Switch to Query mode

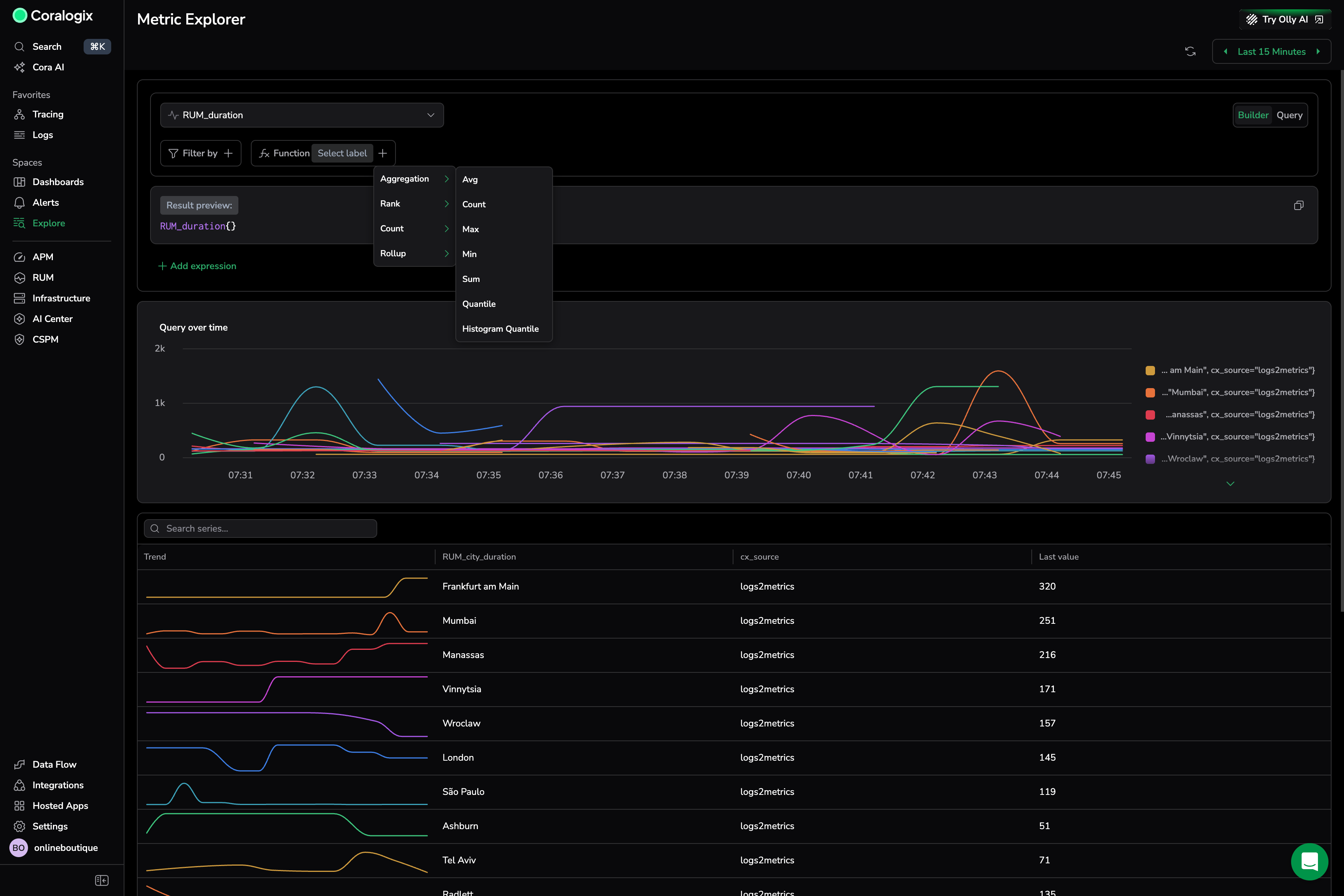[x=1289, y=115]
